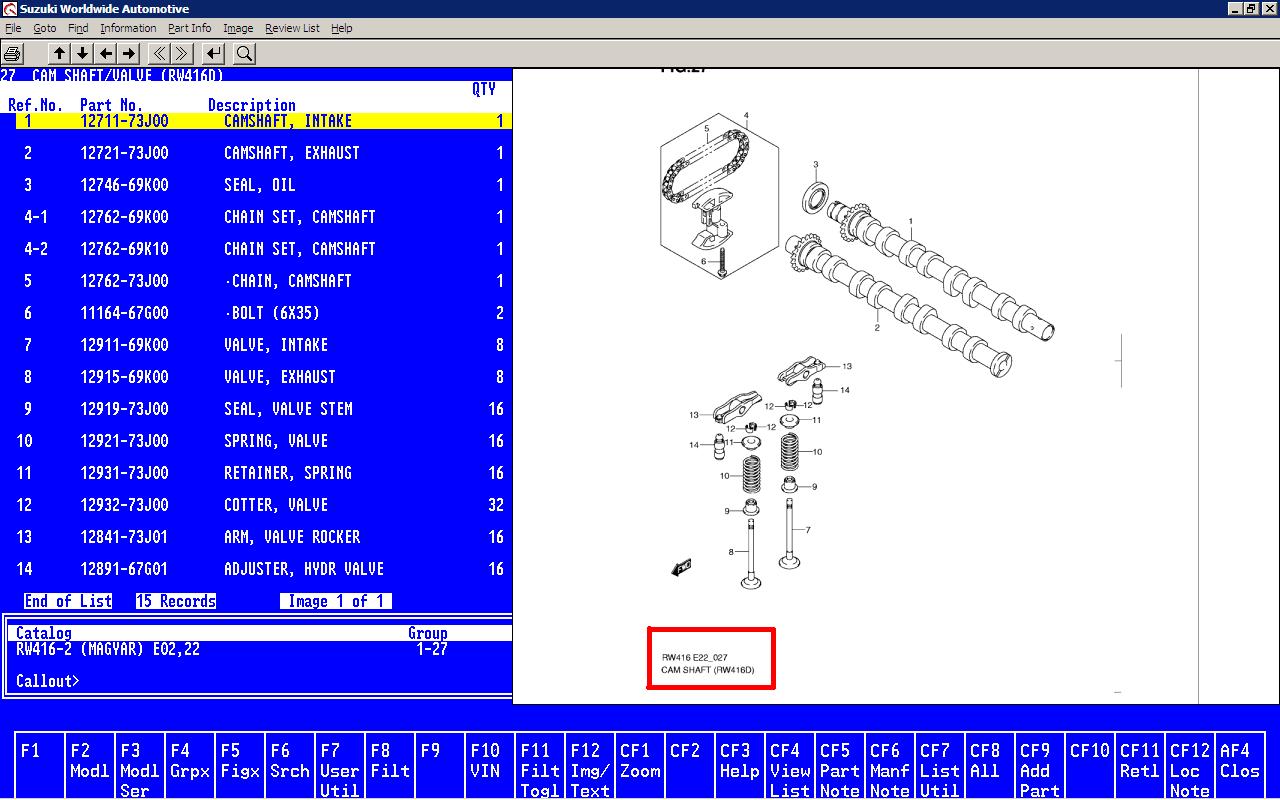Click the F6 Srch button
1280x800 pixels.
(291, 766)
